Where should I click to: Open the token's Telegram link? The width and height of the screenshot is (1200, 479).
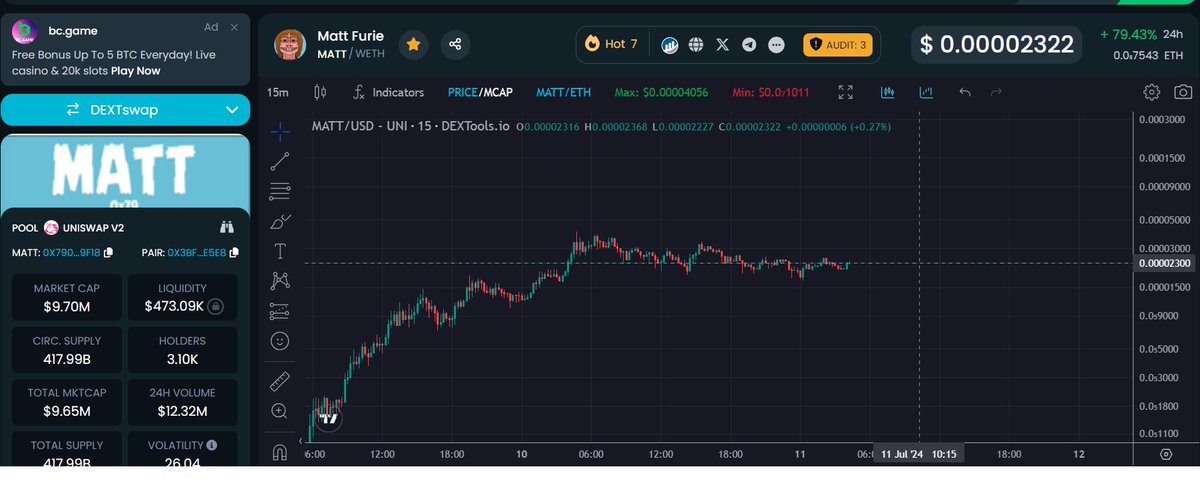[749, 45]
